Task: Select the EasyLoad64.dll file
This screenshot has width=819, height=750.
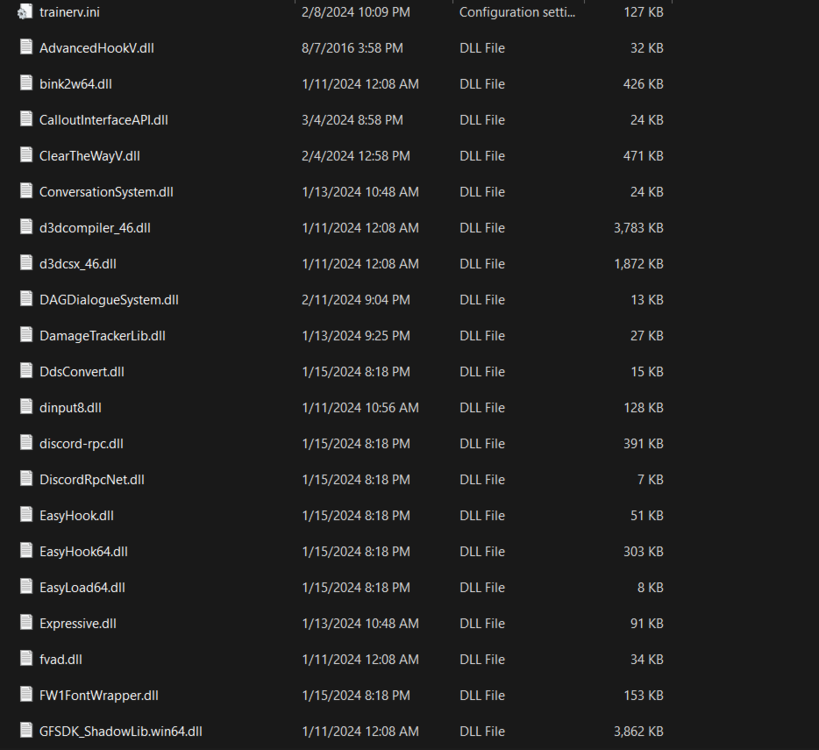Action: 83,587
